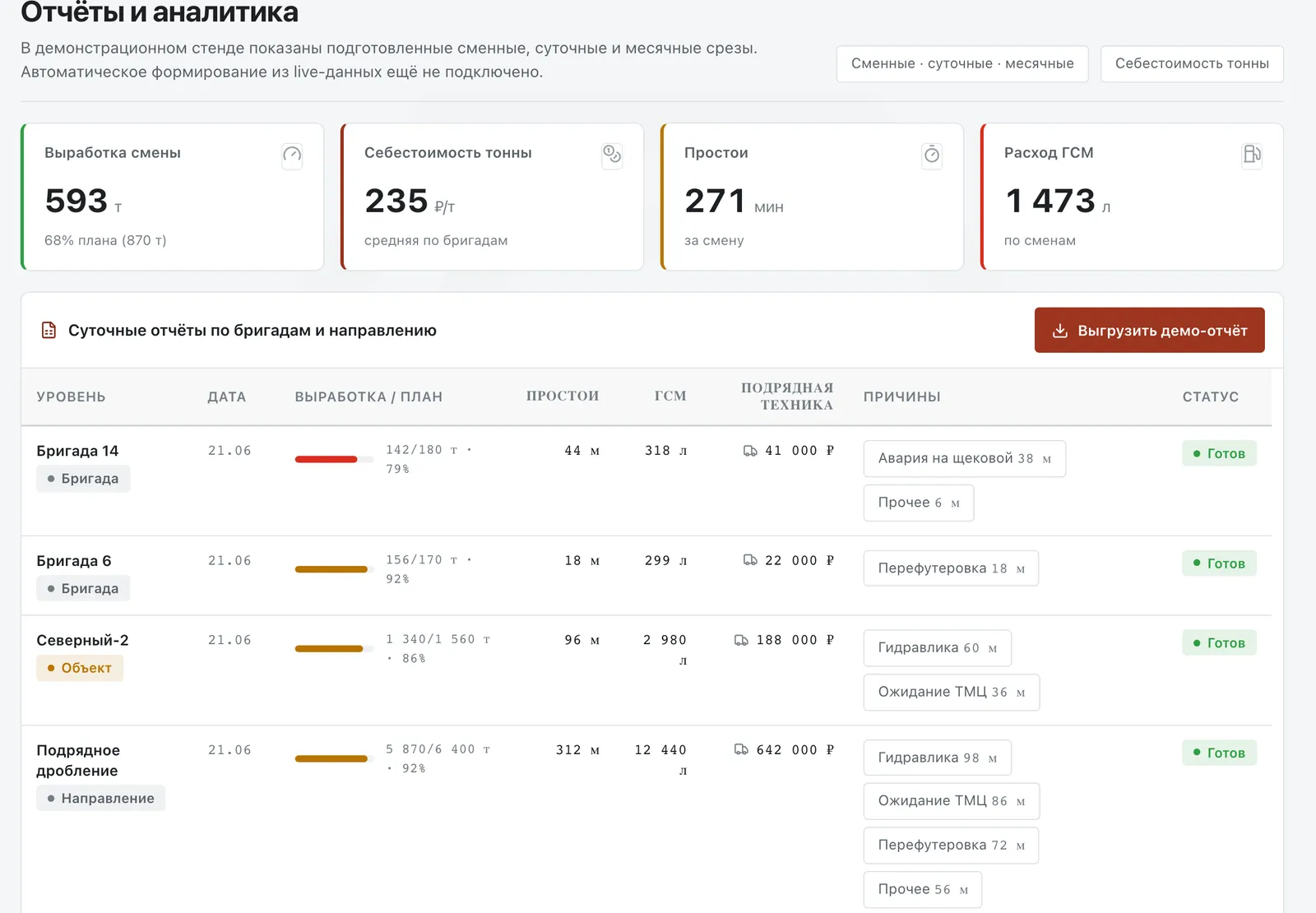Click the Готов status for Подрядное дробление
1316x913 pixels.
(x=1219, y=753)
